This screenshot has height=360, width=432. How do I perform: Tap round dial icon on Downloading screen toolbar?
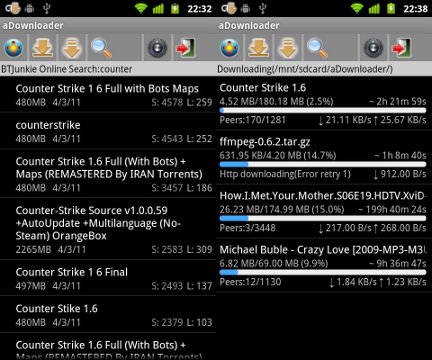(x=373, y=48)
